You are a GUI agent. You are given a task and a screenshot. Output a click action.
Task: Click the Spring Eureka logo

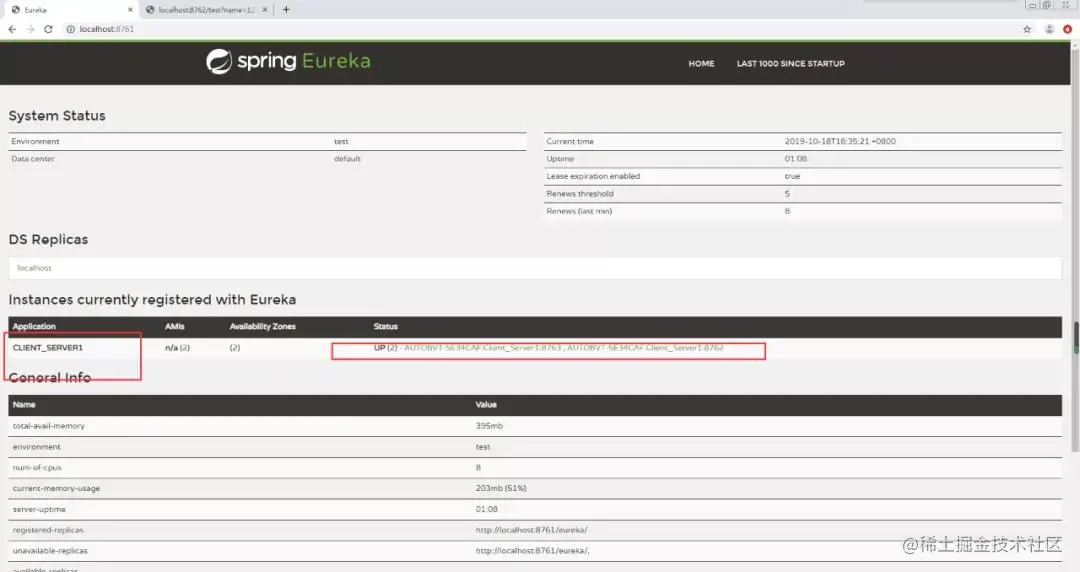pos(288,61)
